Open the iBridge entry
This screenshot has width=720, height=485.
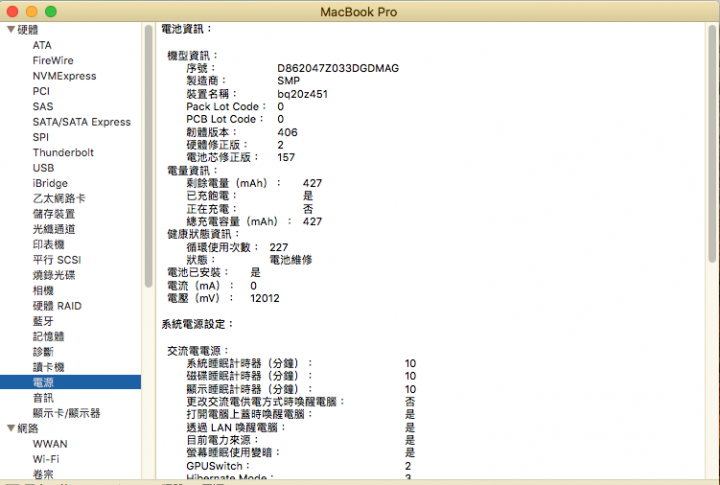coord(50,183)
